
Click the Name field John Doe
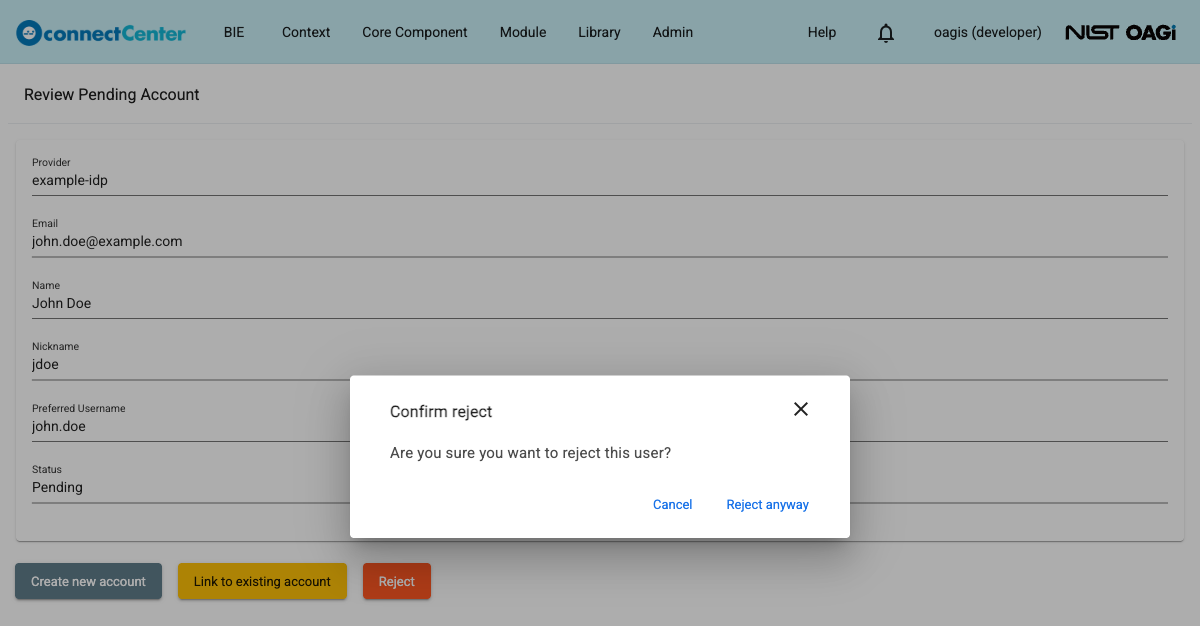[x=600, y=296]
